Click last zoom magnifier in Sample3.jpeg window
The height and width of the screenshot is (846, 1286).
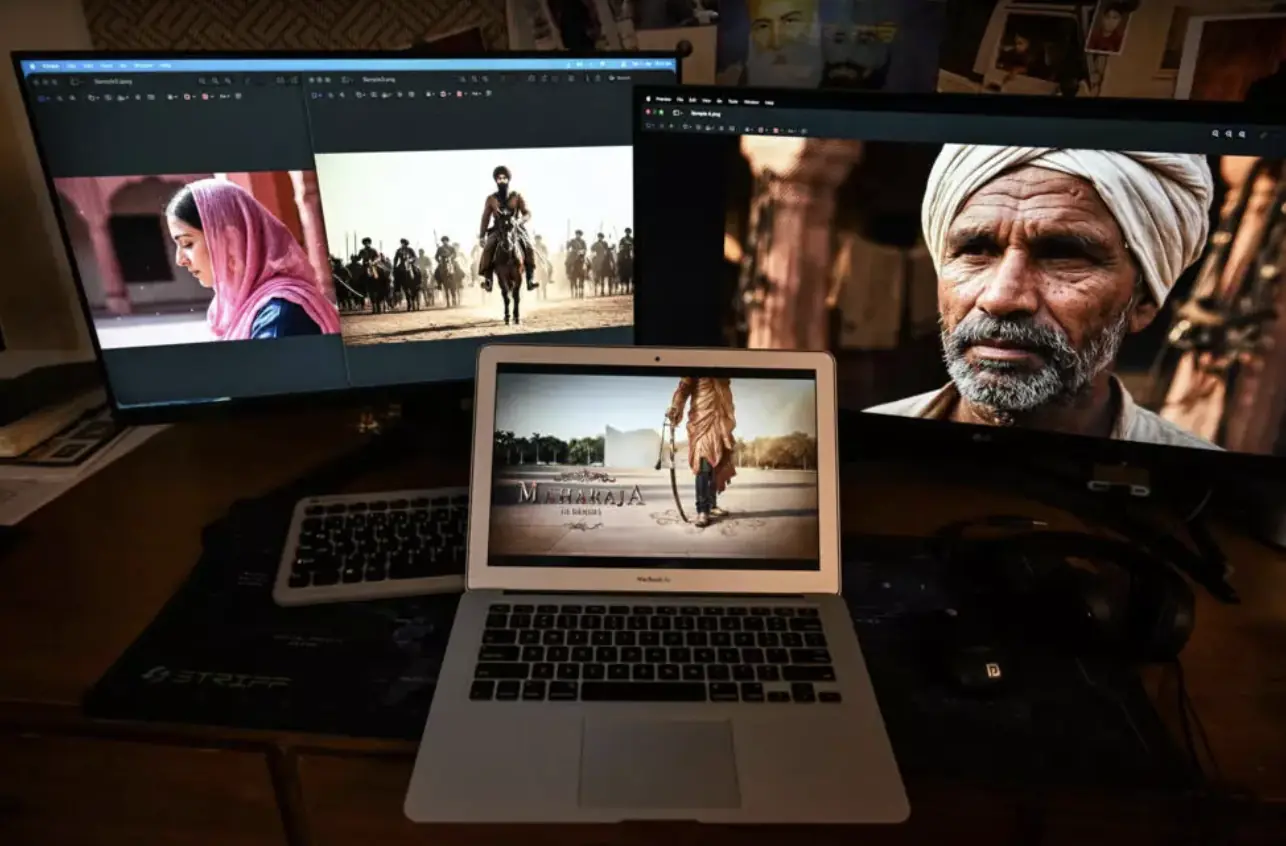[227, 80]
